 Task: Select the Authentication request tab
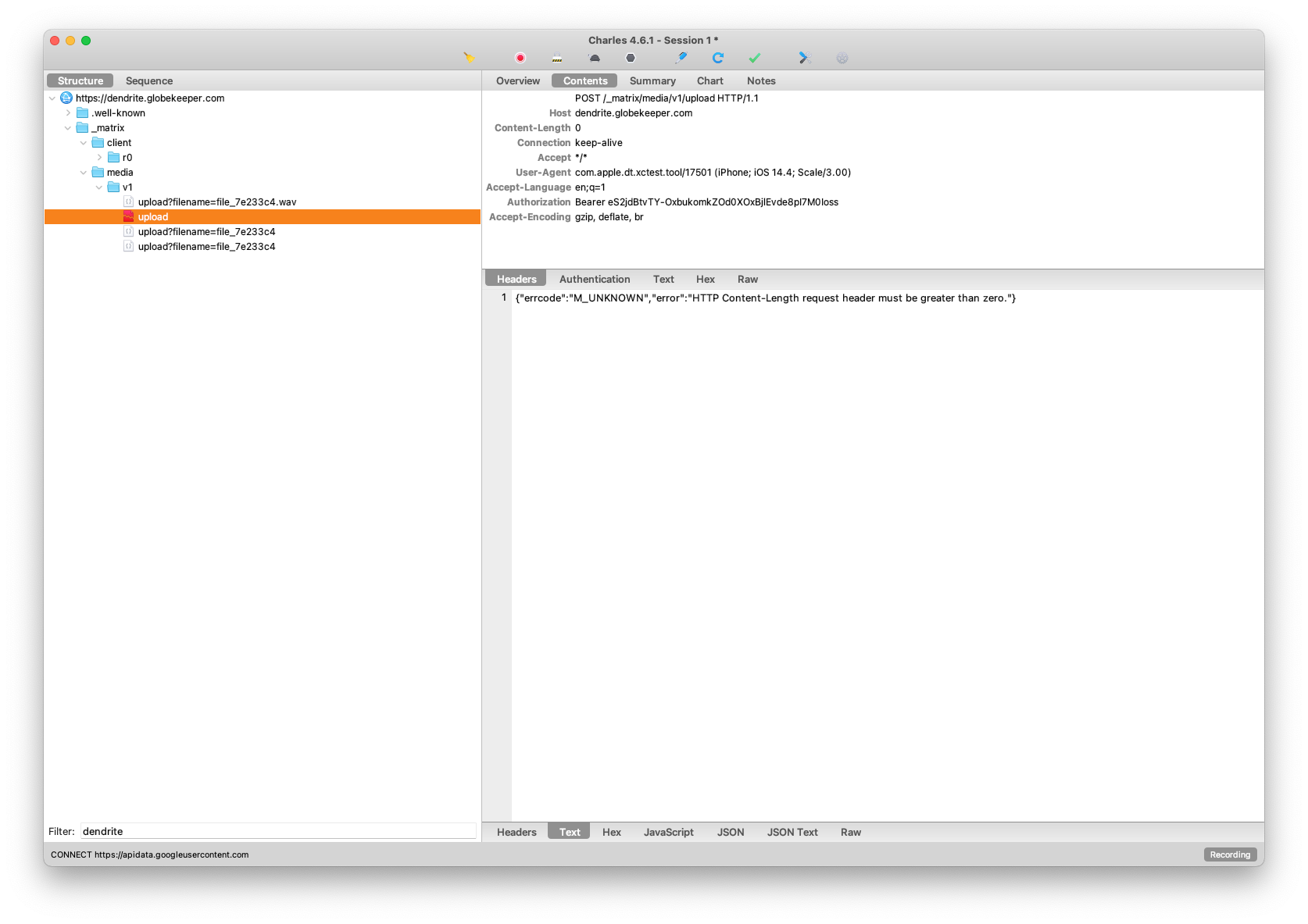point(595,279)
